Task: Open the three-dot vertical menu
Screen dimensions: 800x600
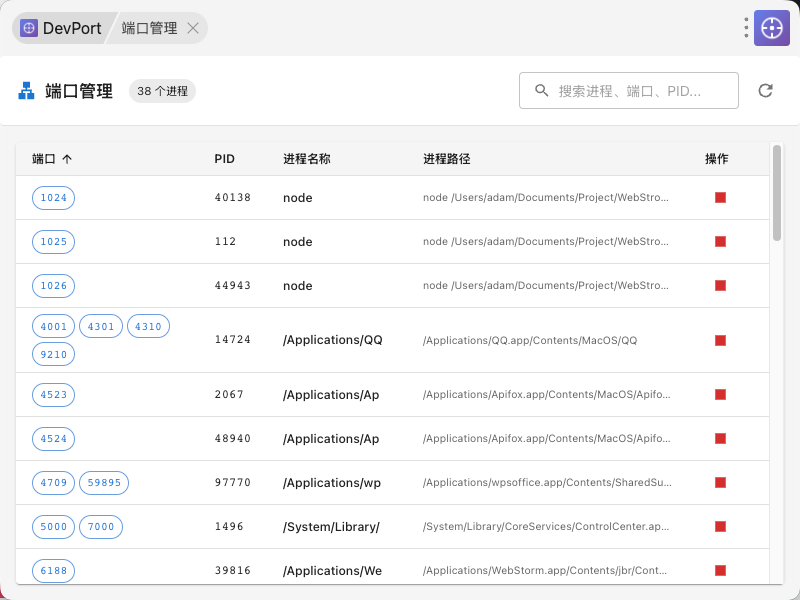Action: pos(746,28)
